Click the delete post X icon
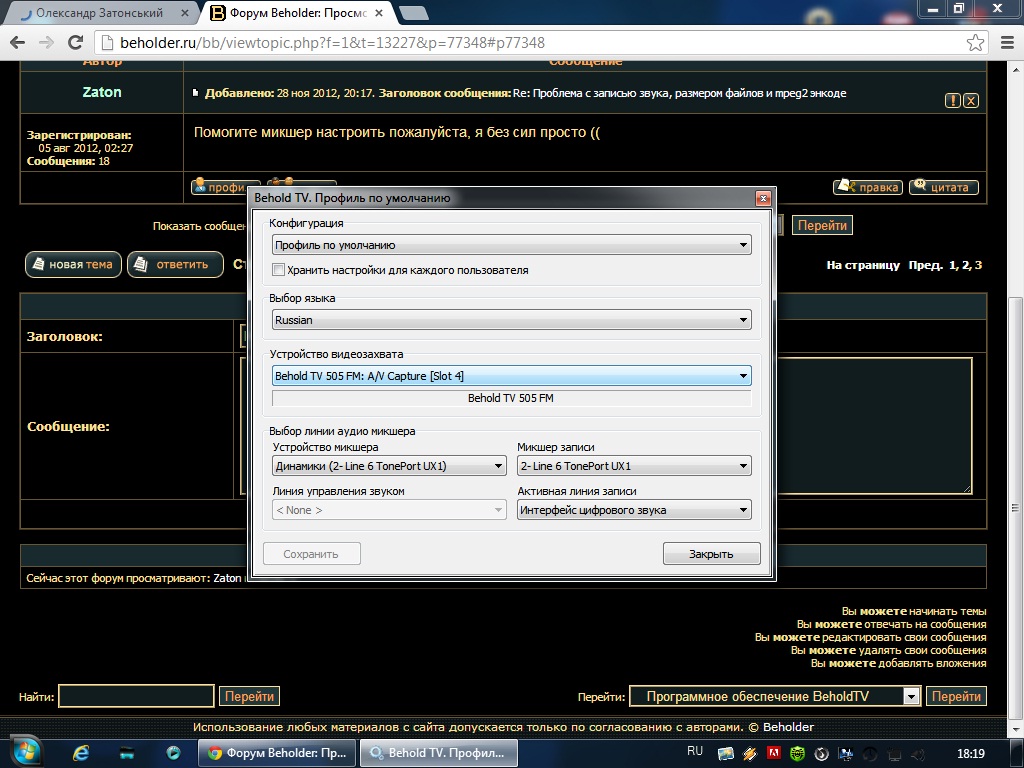The width and height of the screenshot is (1024, 768). tap(971, 101)
